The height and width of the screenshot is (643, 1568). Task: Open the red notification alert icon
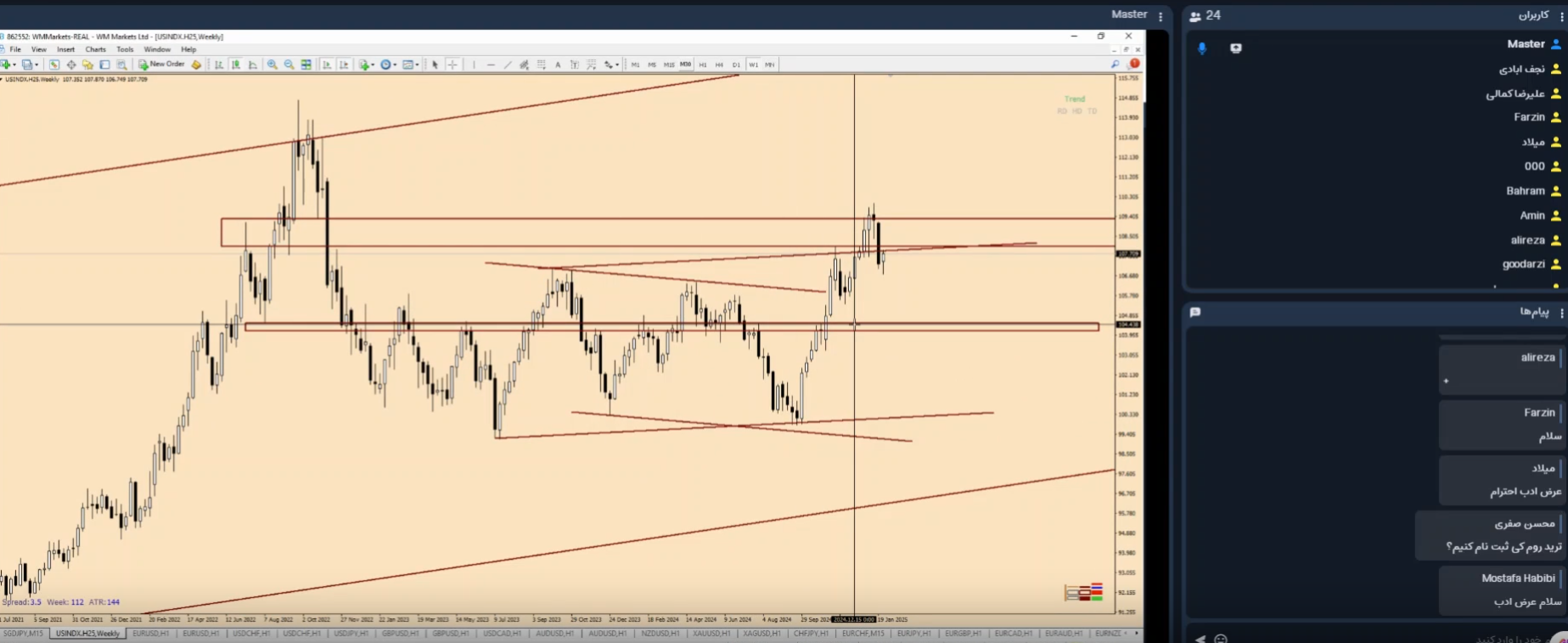coord(1134,64)
